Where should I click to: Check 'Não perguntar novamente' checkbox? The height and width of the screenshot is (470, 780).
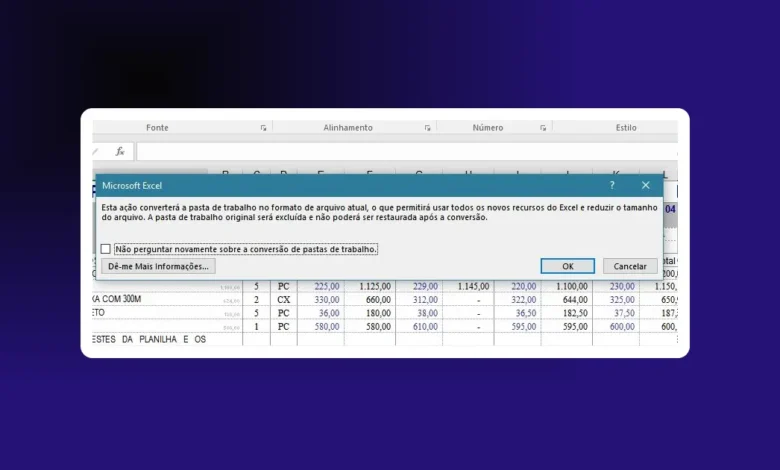[x=105, y=249]
